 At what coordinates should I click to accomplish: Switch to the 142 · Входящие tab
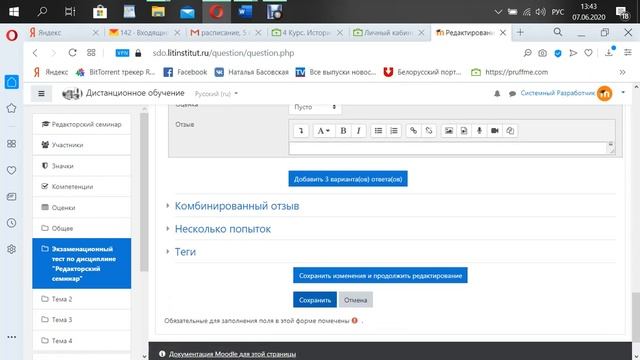pos(144,33)
